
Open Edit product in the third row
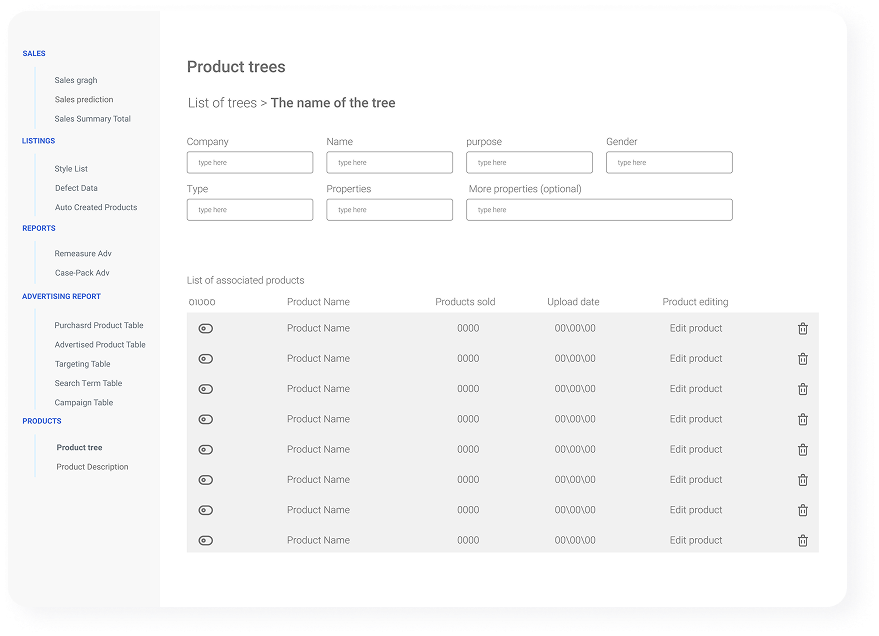coord(696,389)
